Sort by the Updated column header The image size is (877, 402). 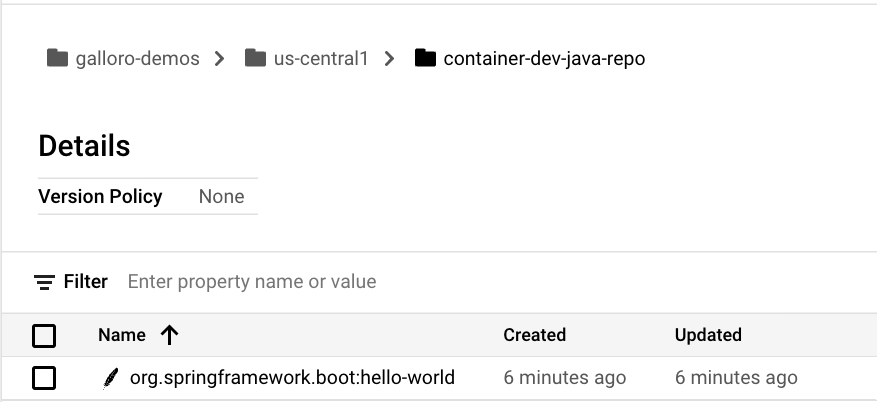pos(708,335)
